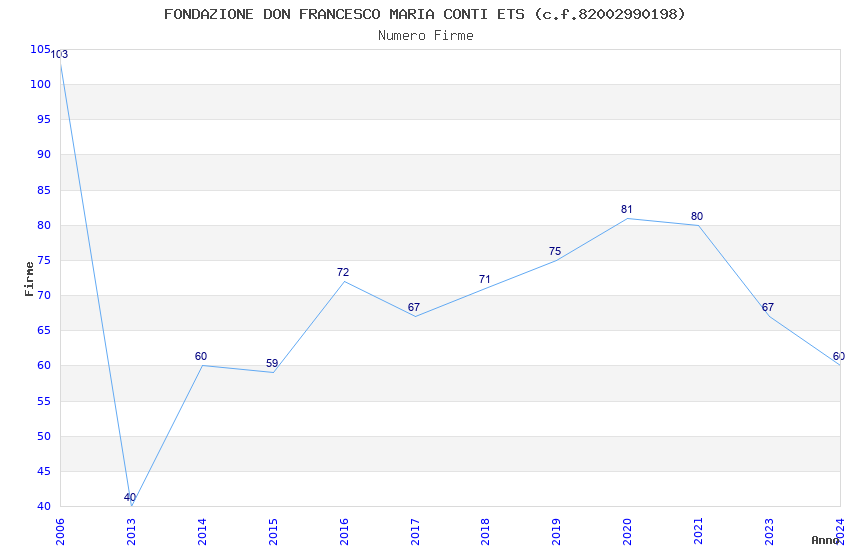The height and width of the screenshot is (550, 850).
Task: Click the 95 y-axis tick value
Action: coord(44,119)
